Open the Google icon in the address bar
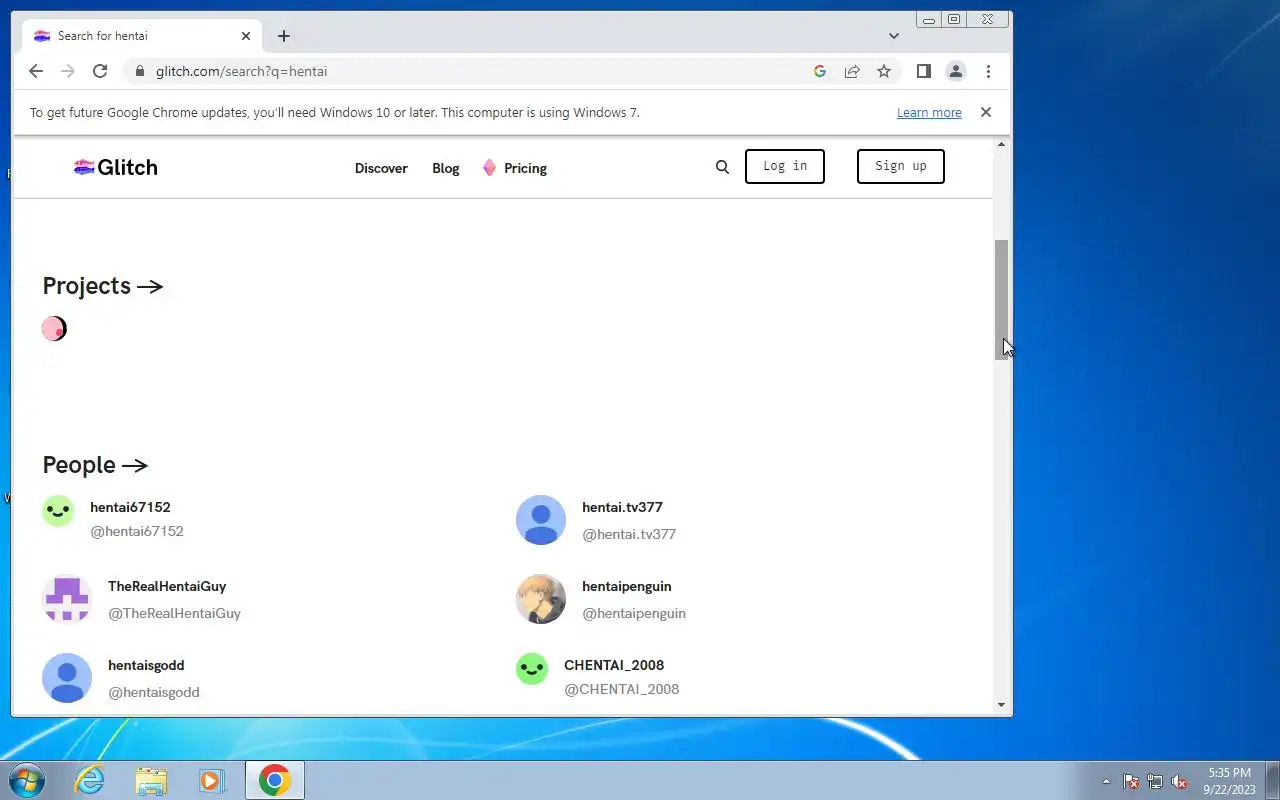1280x800 pixels. pos(820,71)
